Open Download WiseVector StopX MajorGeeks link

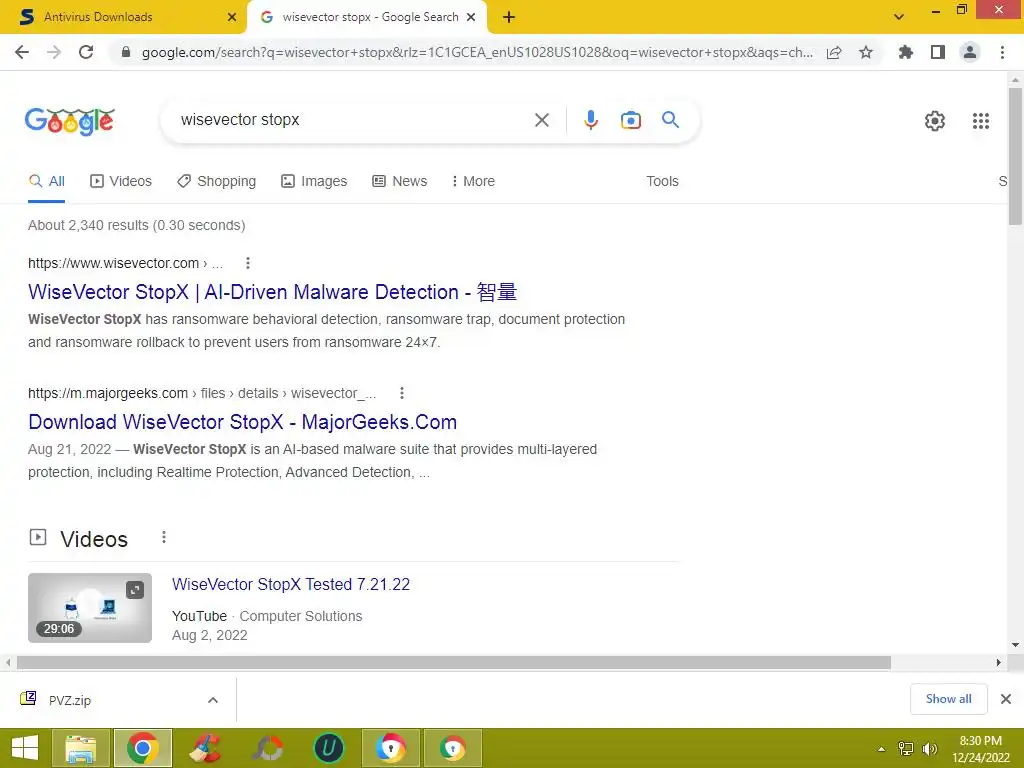[x=242, y=422]
